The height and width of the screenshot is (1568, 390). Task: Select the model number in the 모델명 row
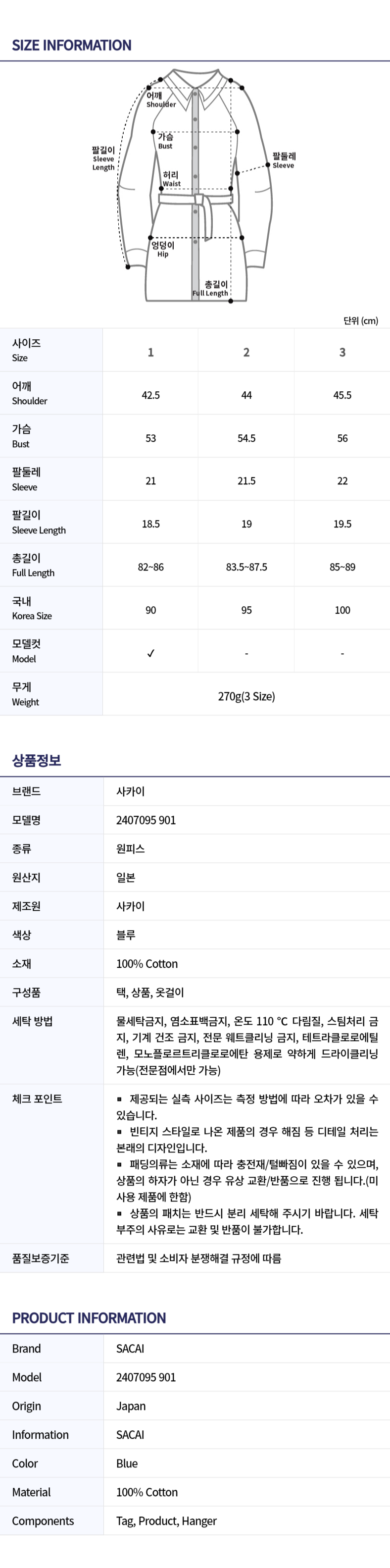tap(146, 820)
